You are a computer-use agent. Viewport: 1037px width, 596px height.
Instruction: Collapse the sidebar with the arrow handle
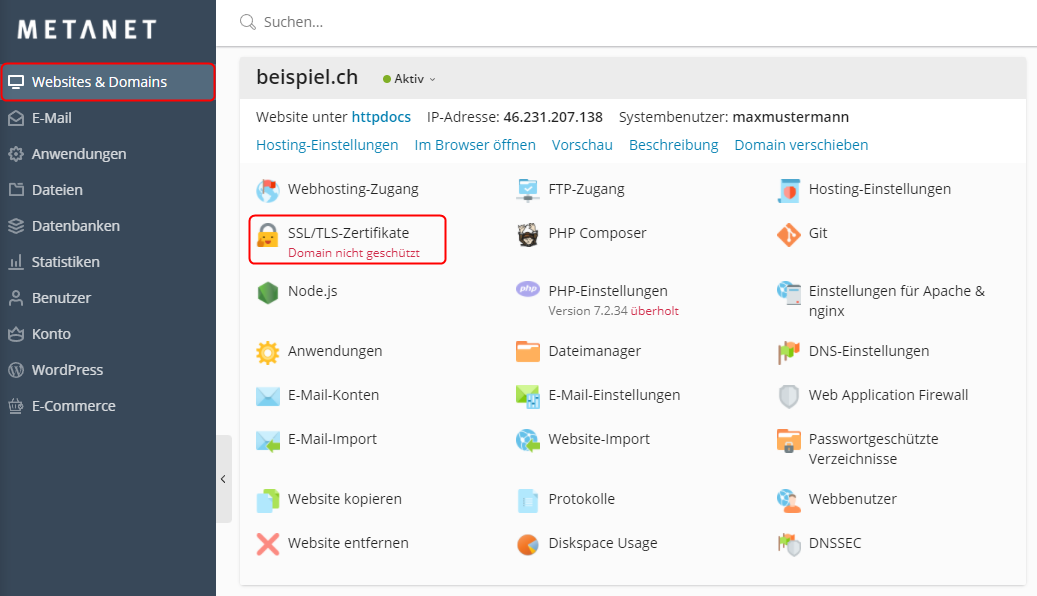click(223, 479)
